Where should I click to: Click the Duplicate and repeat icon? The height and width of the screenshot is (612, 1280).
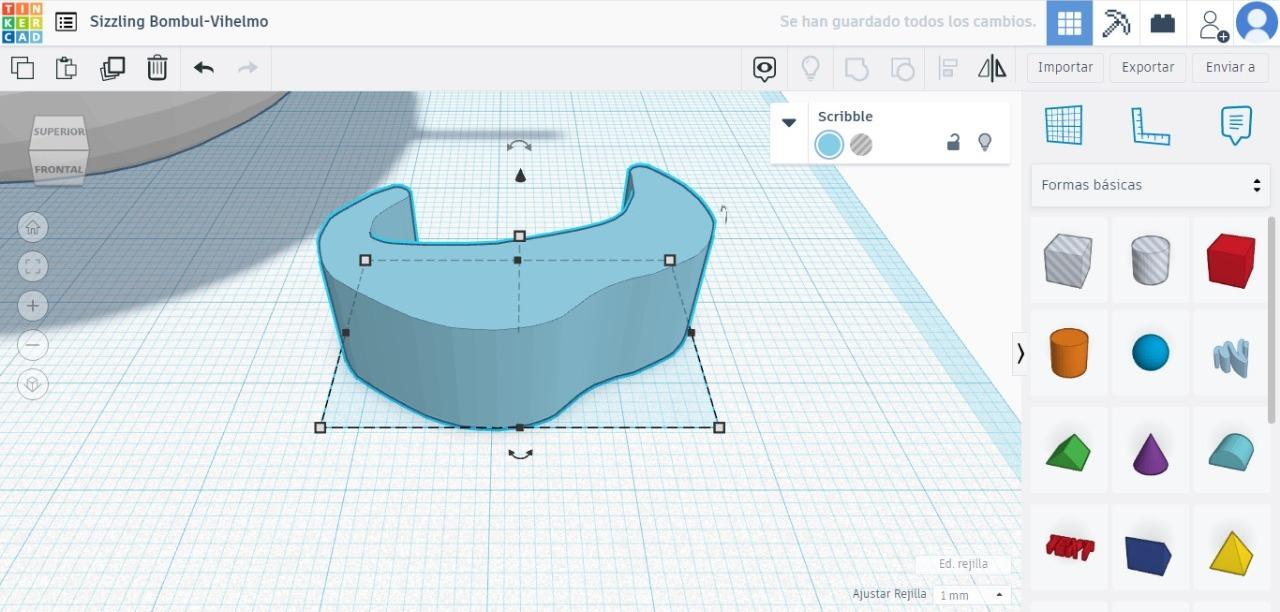(x=112, y=68)
